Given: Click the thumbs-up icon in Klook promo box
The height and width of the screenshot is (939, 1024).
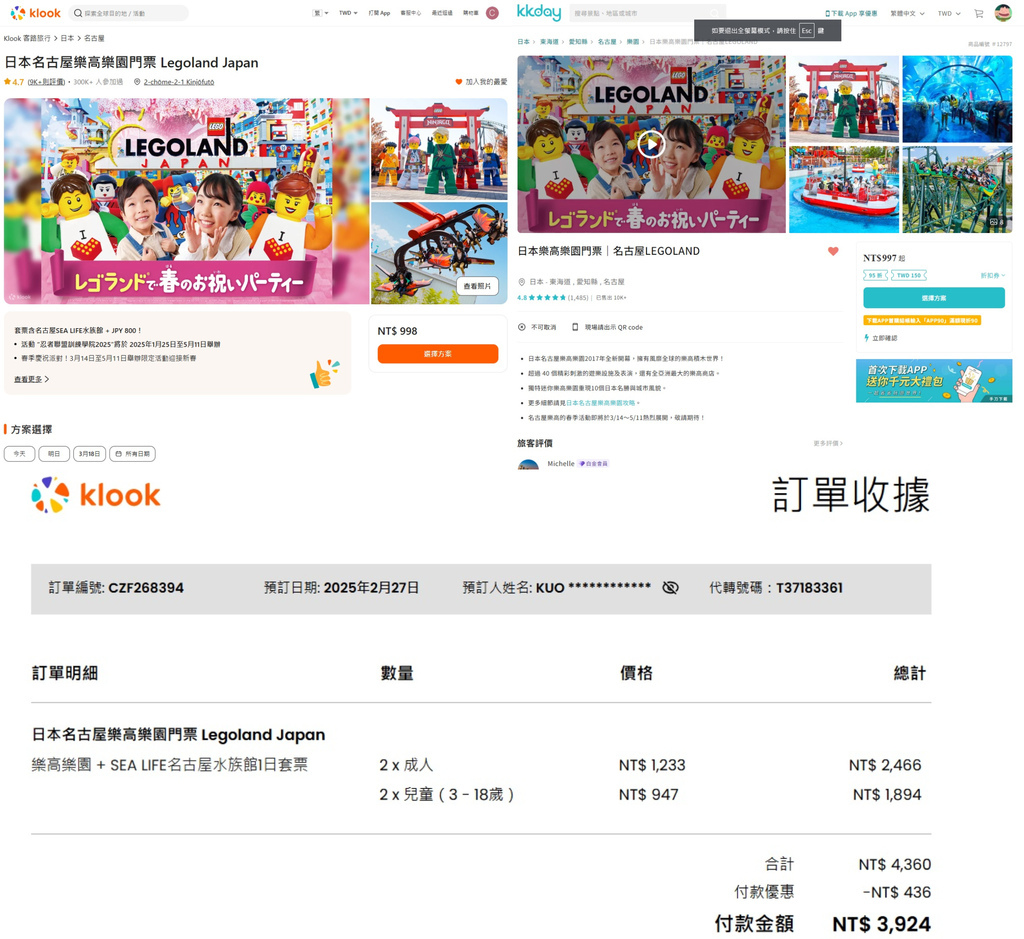Looking at the screenshot, I should pyautogui.click(x=325, y=374).
